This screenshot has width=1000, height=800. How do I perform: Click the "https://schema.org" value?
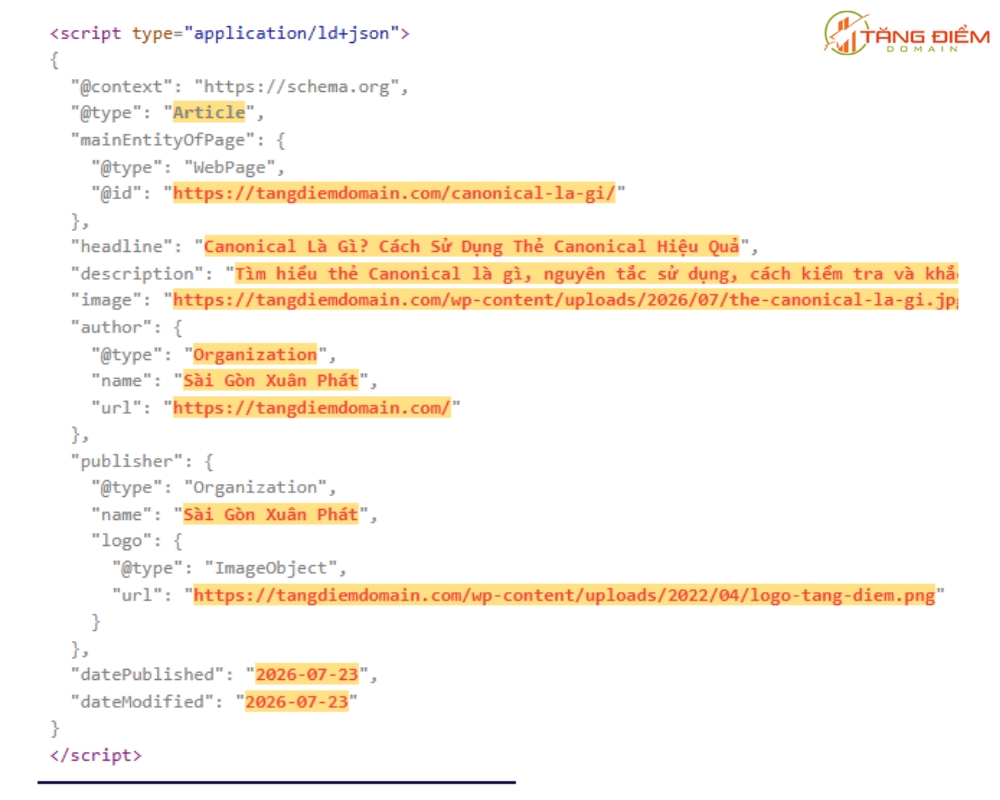pyautogui.click(x=301, y=86)
